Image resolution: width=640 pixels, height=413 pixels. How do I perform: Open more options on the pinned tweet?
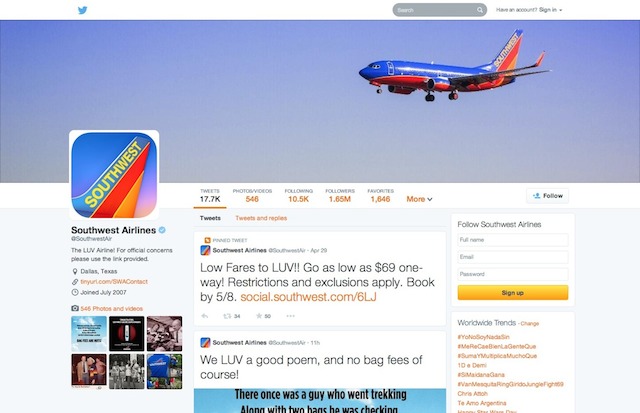[291, 316]
